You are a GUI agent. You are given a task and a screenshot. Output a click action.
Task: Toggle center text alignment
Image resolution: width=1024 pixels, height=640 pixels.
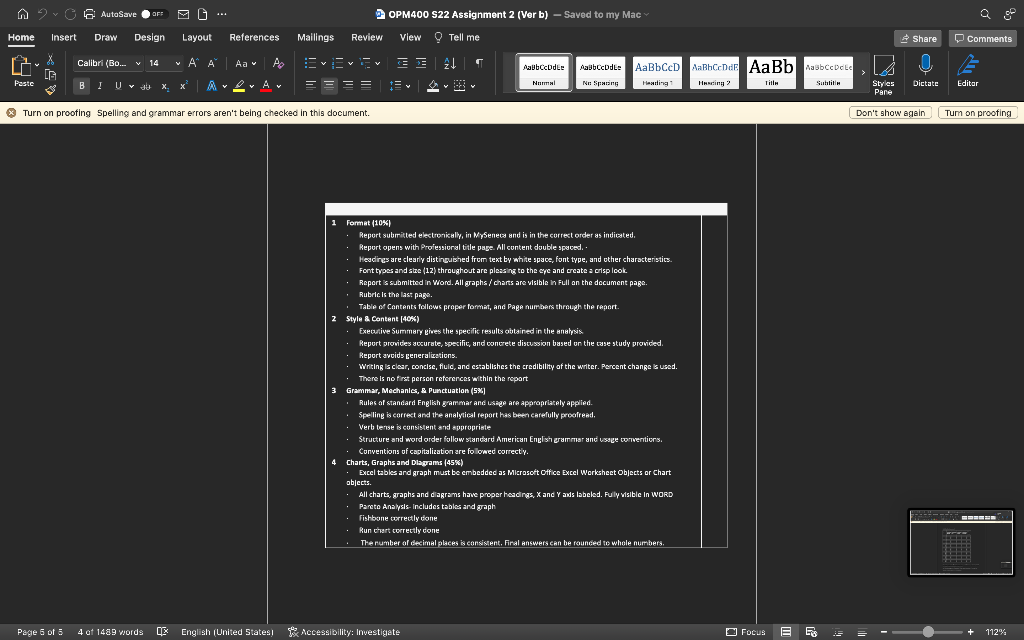[x=330, y=86]
